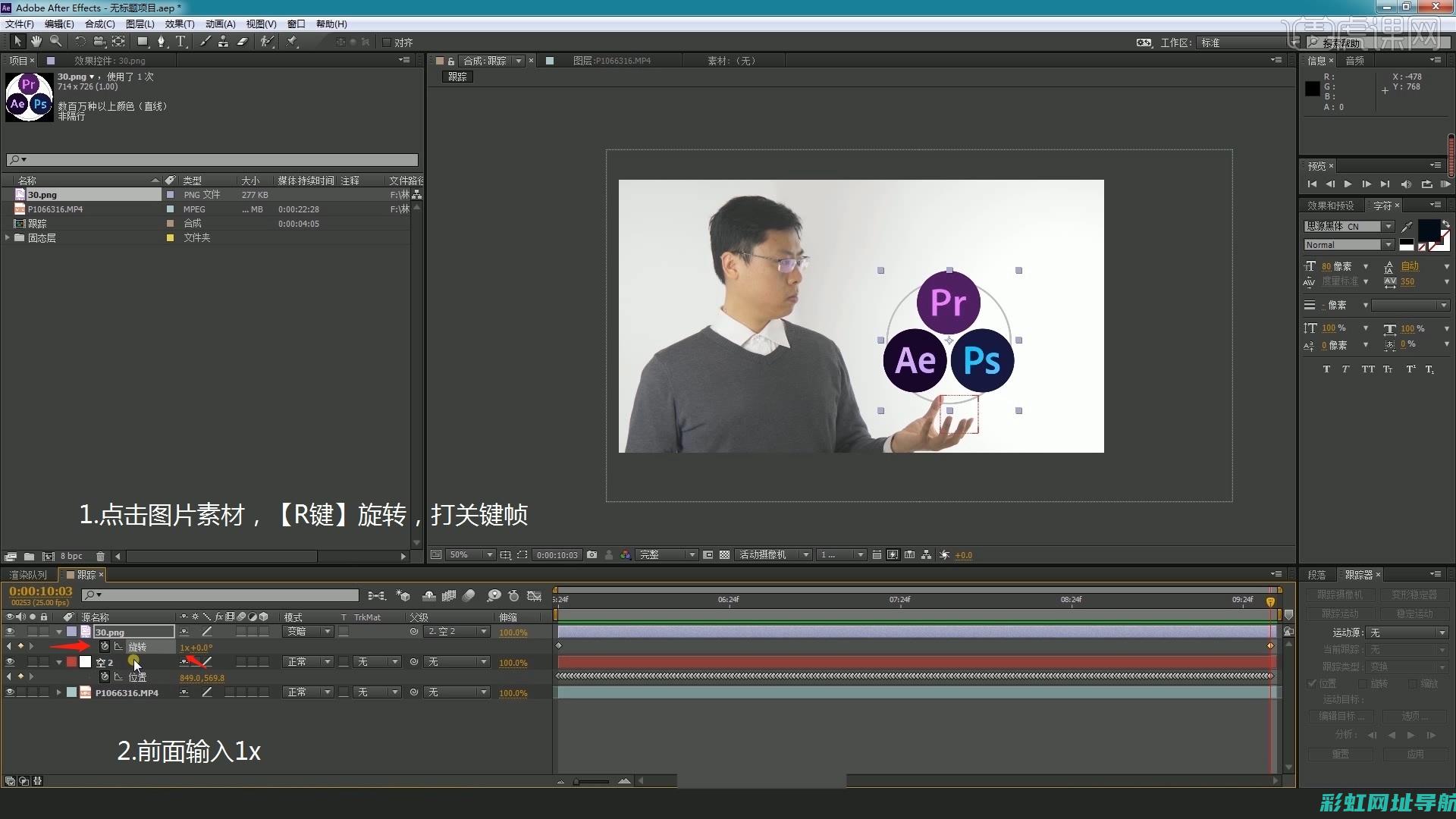Open the 变暗 blend mode dropdown
The height and width of the screenshot is (819, 1456).
coord(308,632)
